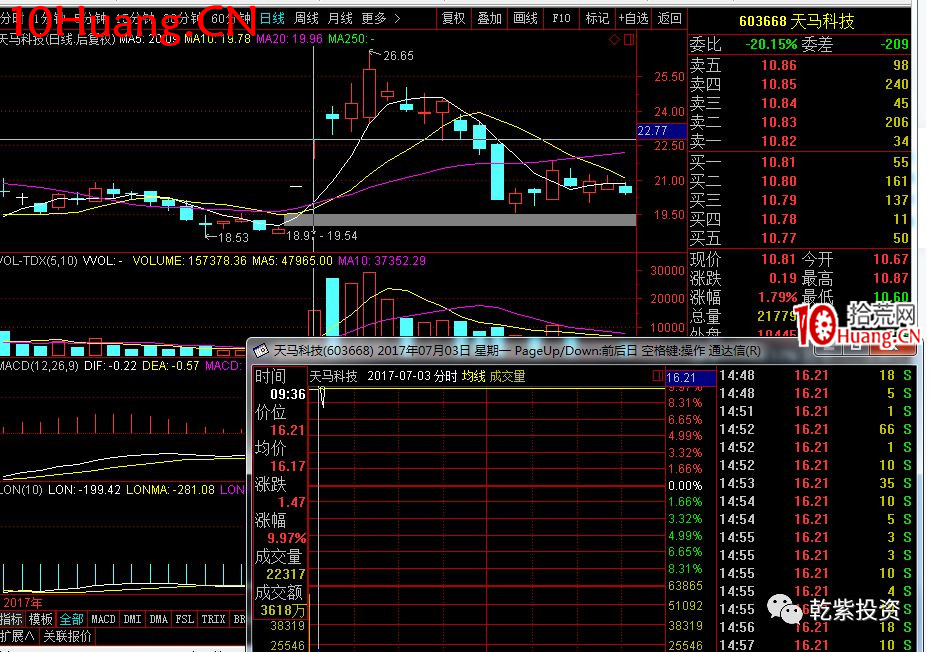This screenshot has height=652, width=932.
Task: Click the 最高 10.87 value
Action: click(x=890, y=278)
